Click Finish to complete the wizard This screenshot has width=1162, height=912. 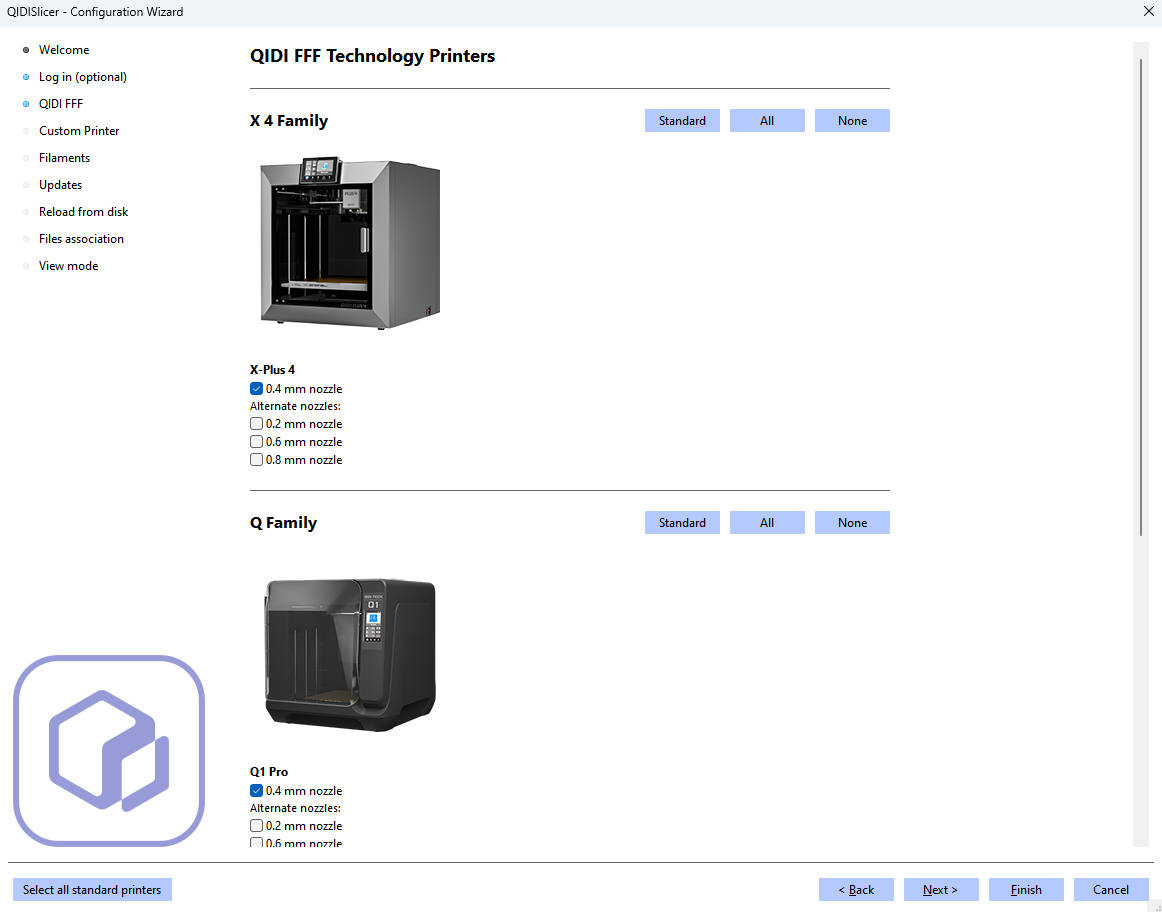(1025, 890)
